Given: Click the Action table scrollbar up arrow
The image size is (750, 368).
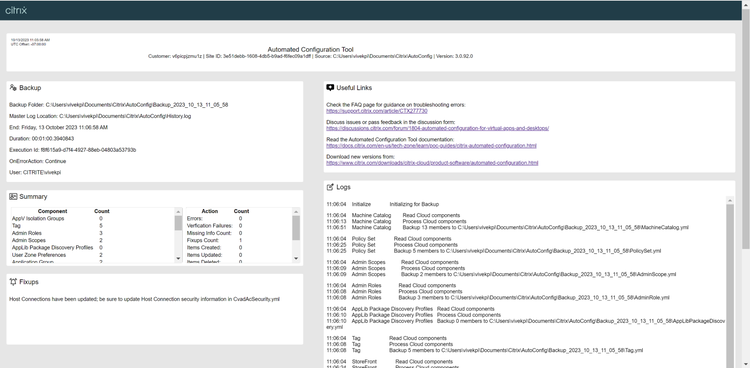Looking at the screenshot, I should coord(296,212).
